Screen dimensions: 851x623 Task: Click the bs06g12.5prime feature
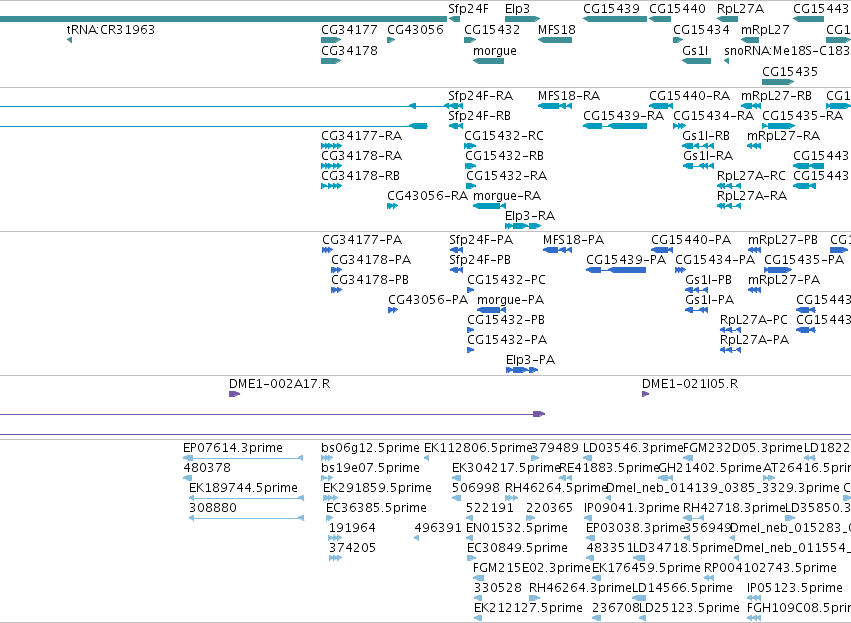[326, 459]
